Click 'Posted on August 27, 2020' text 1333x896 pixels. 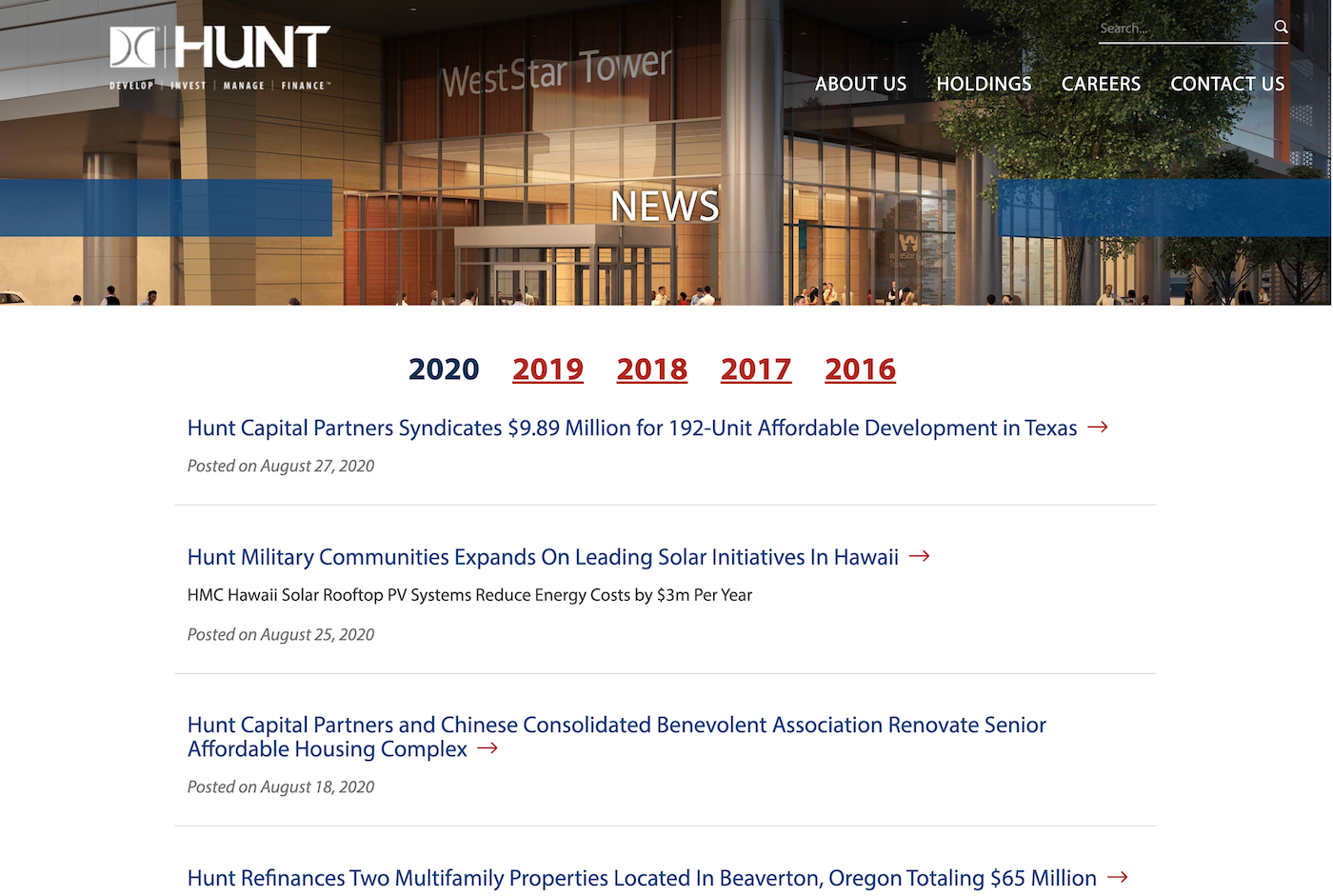coord(281,466)
